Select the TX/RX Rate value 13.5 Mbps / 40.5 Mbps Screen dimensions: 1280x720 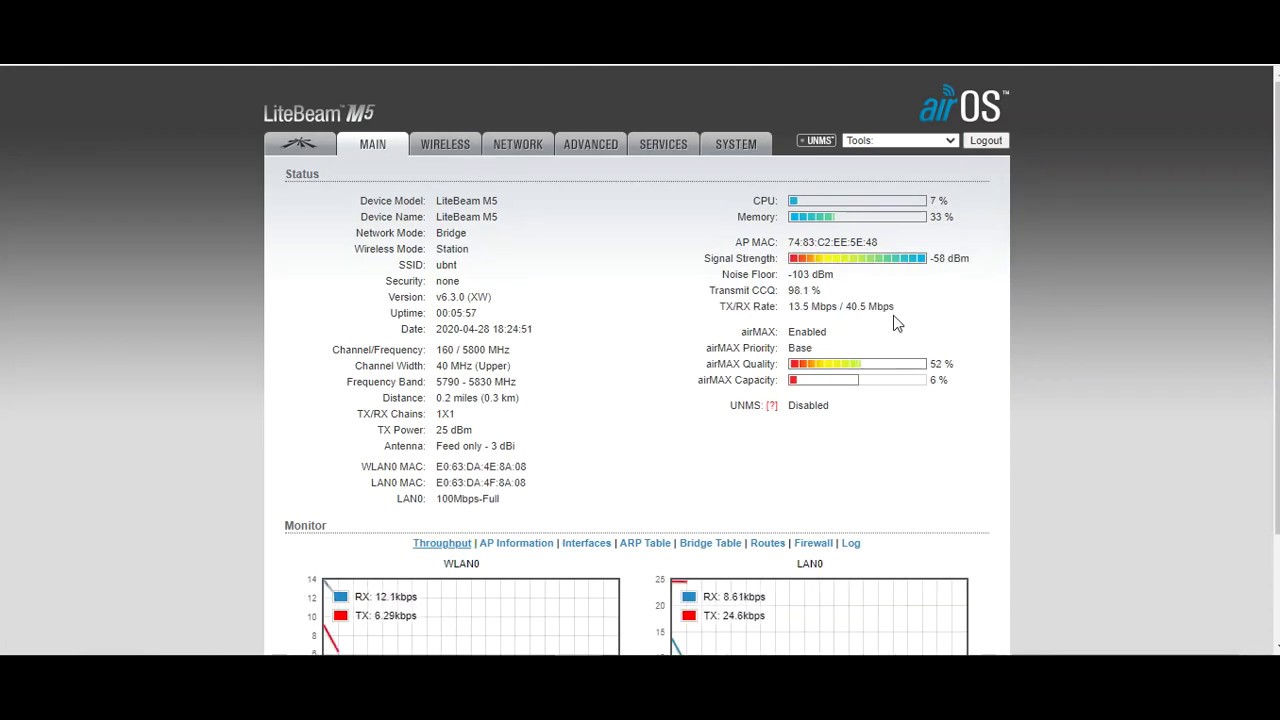(x=841, y=306)
